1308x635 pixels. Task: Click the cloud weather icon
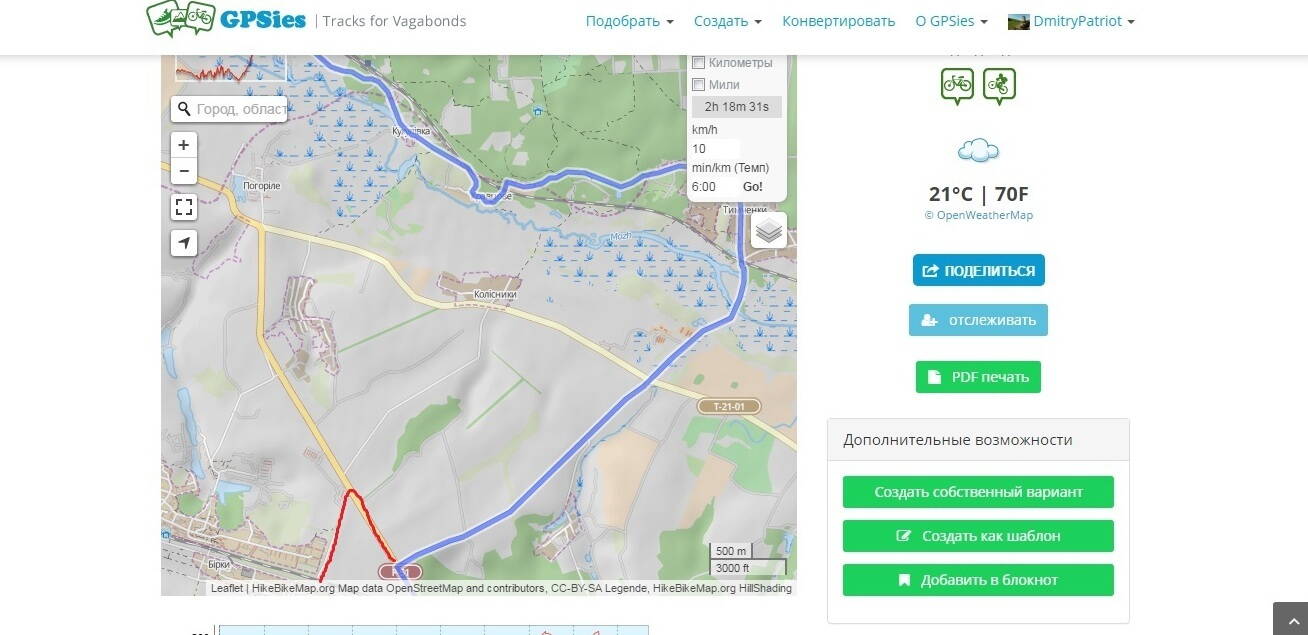pos(978,151)
